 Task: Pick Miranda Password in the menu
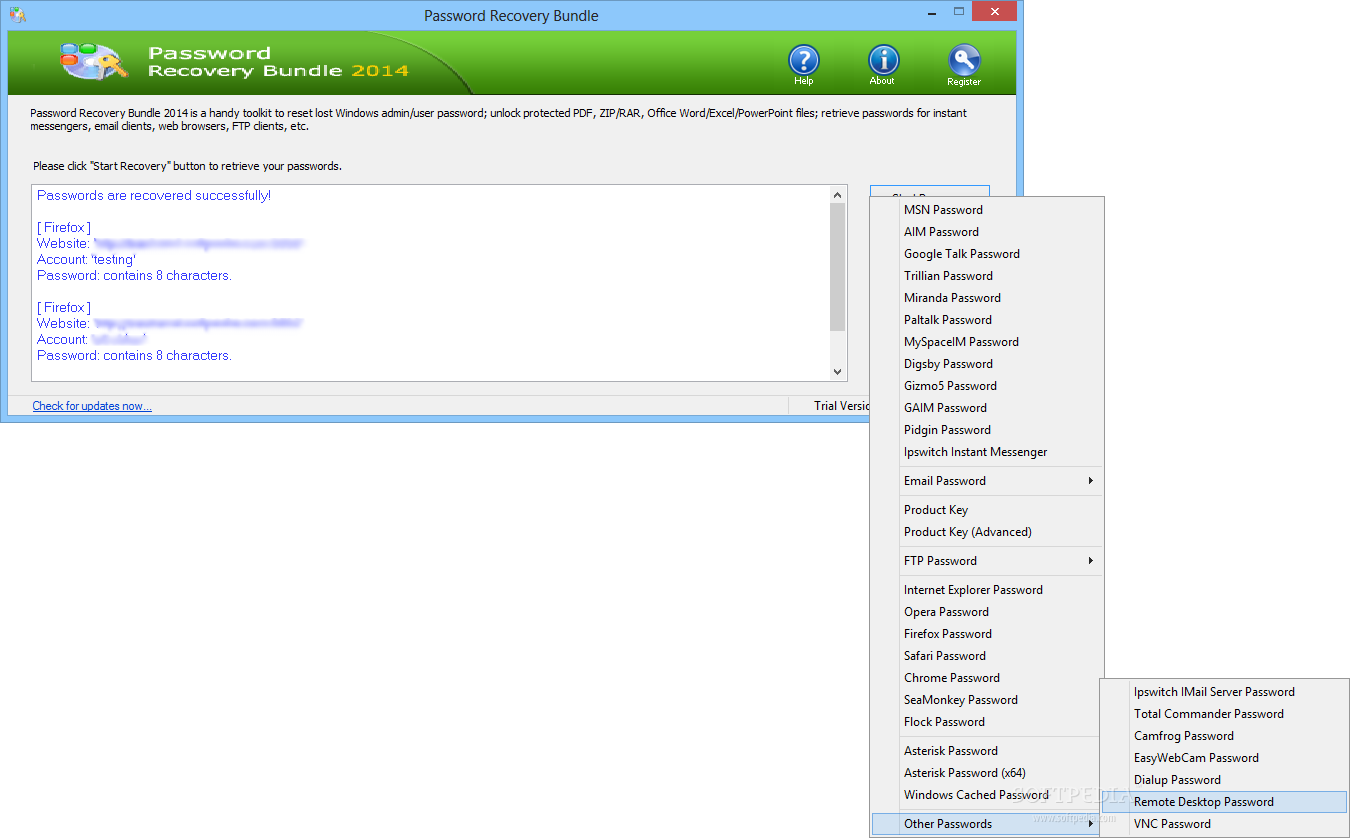pos(988,298)
